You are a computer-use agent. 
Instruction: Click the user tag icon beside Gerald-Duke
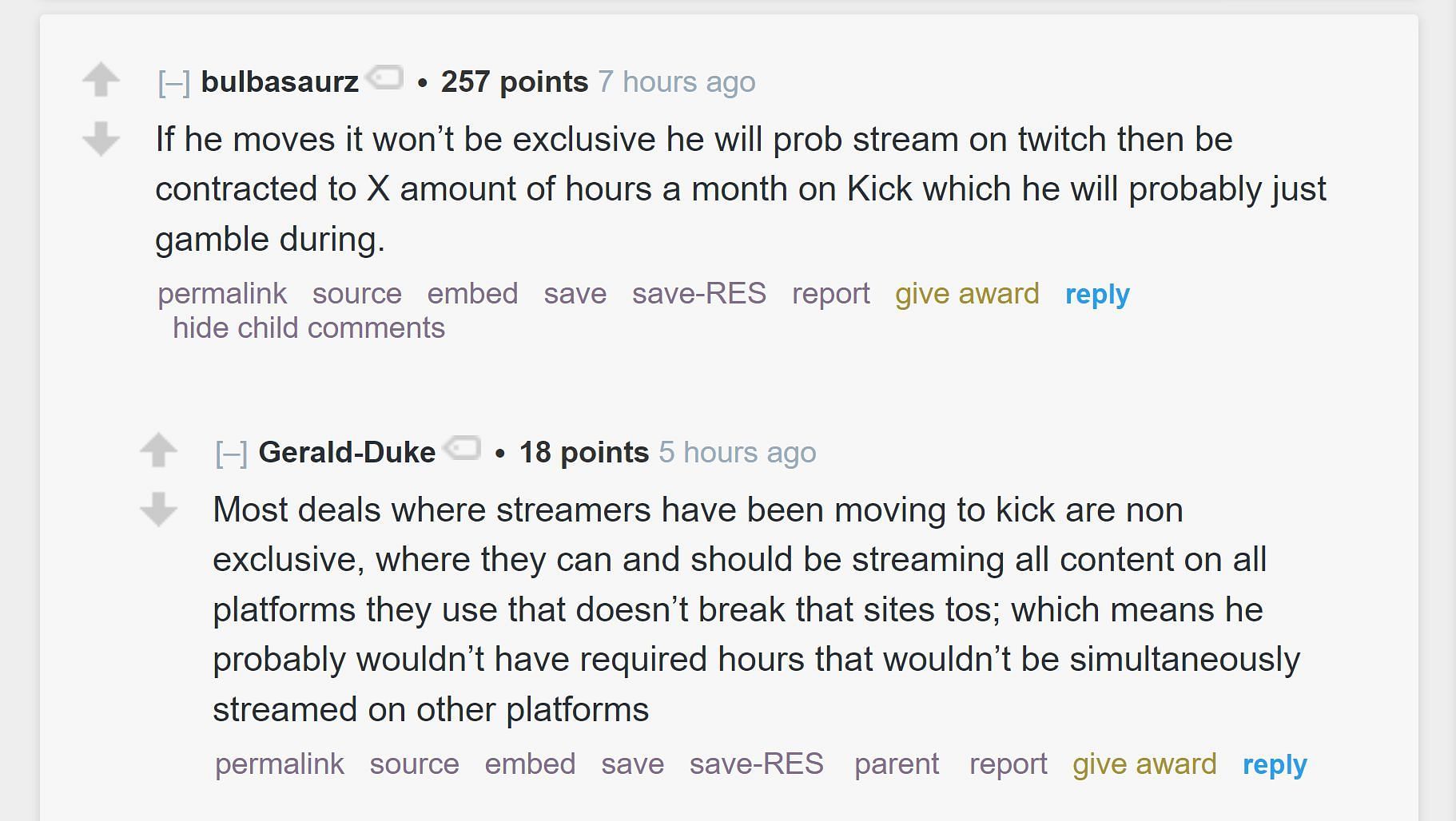(x=463, y=449)
